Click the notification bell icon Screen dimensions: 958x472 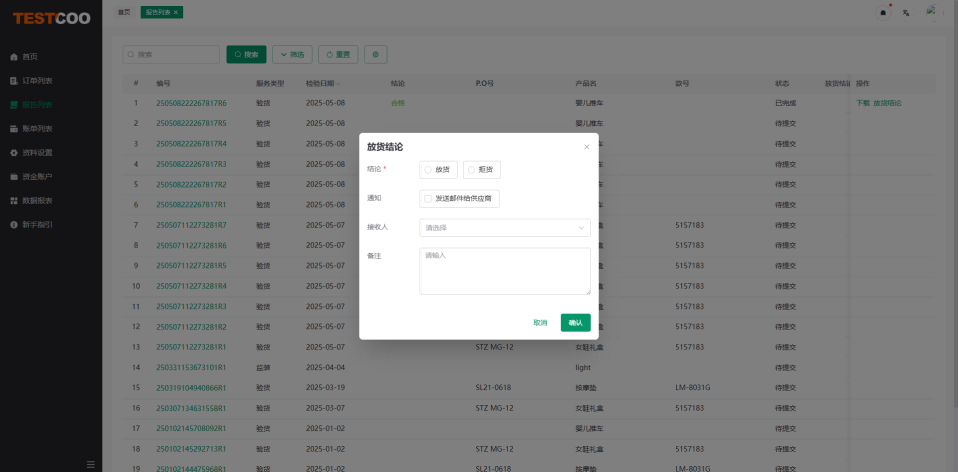point(884,12)
